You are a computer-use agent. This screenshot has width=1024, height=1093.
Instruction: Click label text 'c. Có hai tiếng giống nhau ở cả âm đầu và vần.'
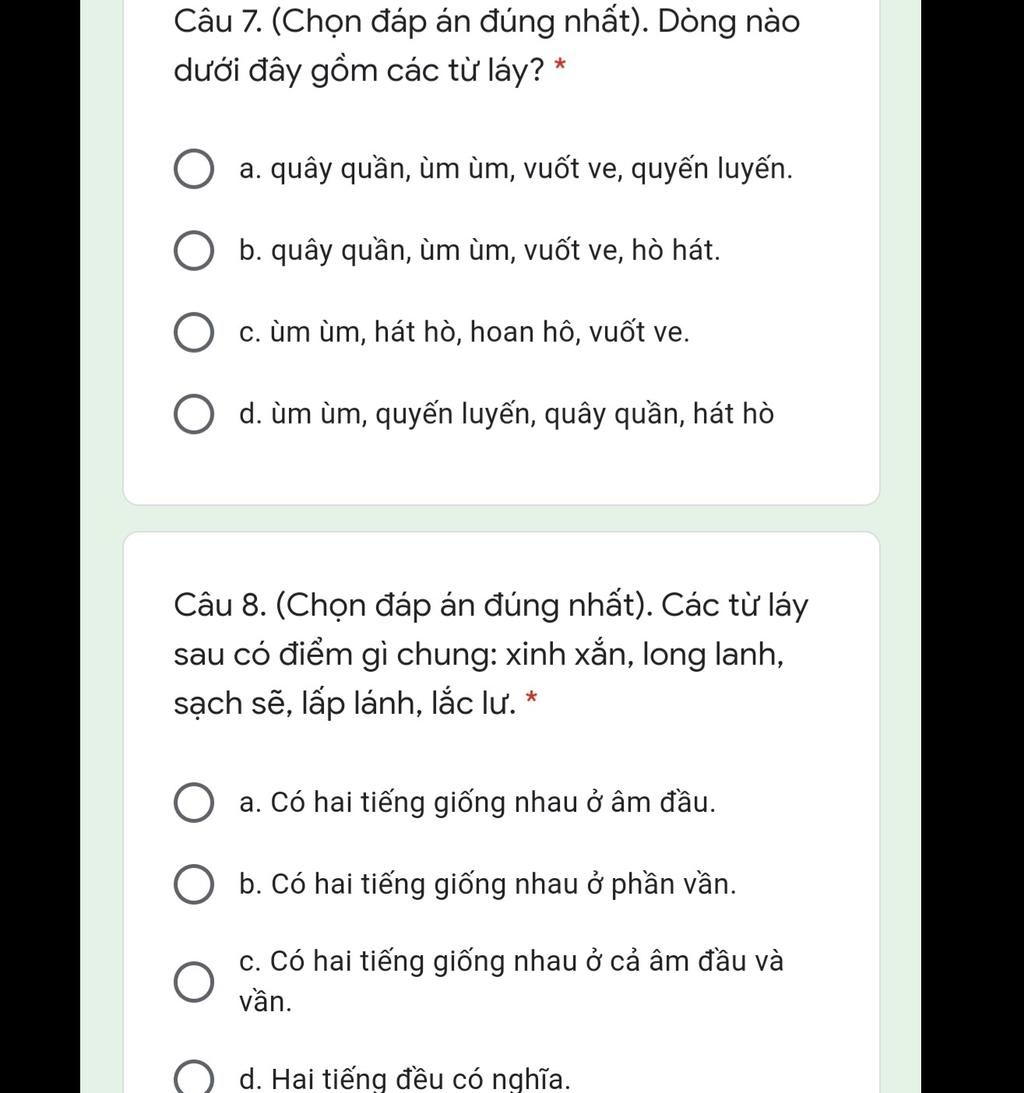tap(511, 981)
